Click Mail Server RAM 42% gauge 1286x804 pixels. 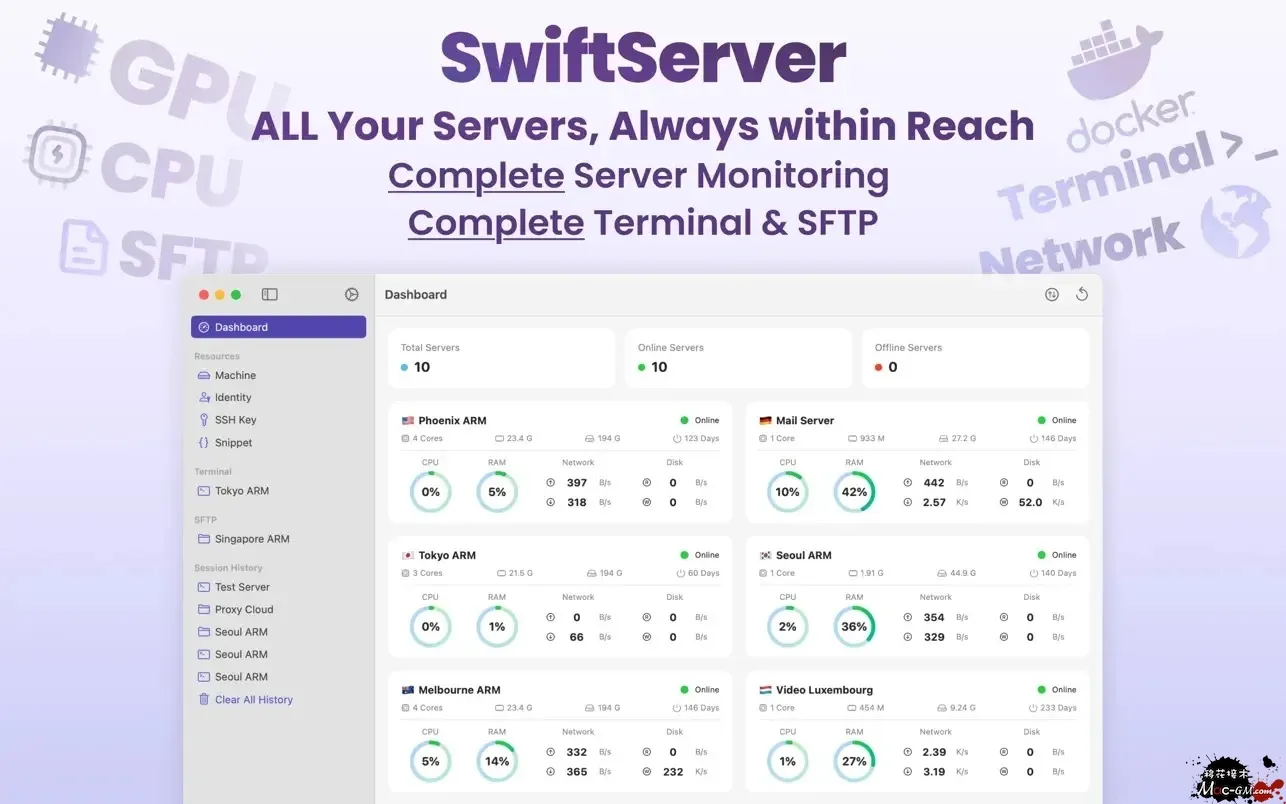point(854,492)
